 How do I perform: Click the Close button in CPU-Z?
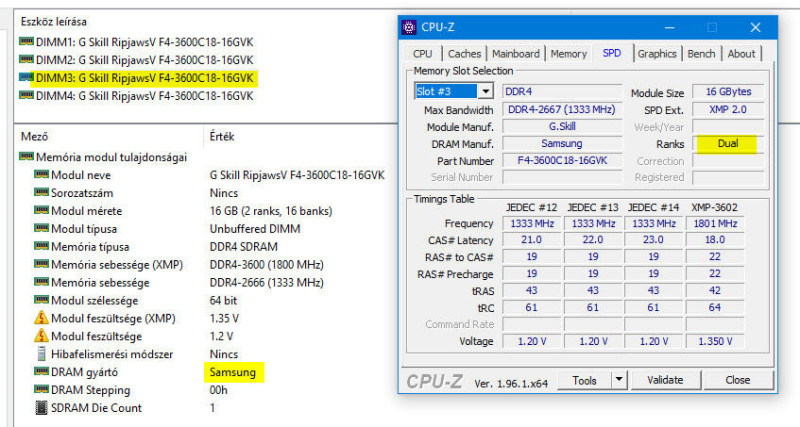737,380
